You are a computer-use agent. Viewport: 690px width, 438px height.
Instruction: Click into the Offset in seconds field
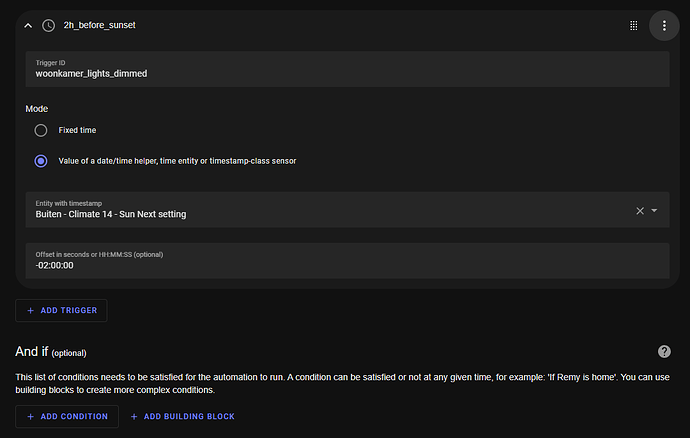(346, 265)
